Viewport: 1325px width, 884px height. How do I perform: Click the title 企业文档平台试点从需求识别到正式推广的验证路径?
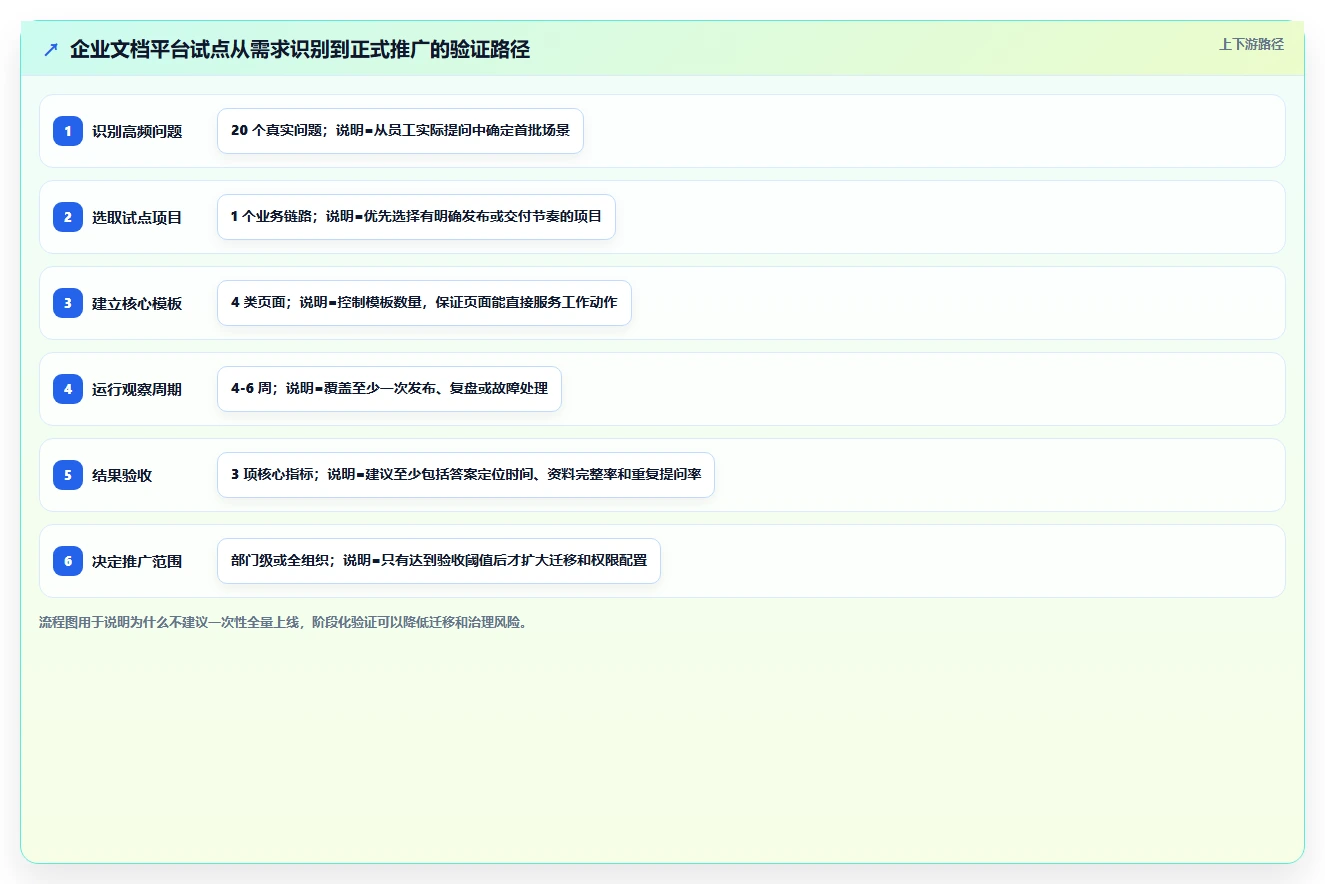pos(299,49)
